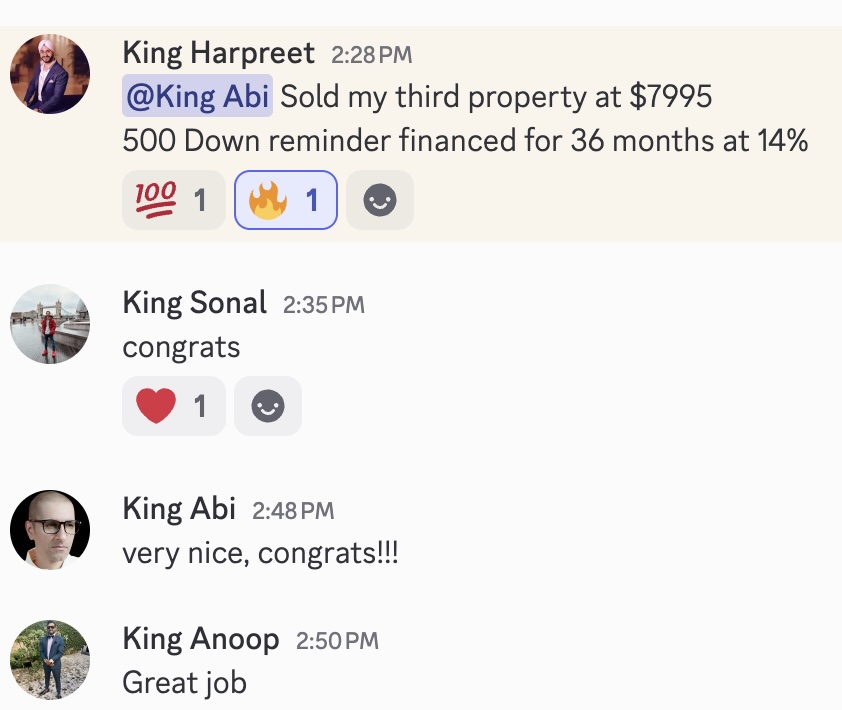Click King Harpreet's profile avatar
Viewport: 842px width, 710px height.
coord(50,74)
